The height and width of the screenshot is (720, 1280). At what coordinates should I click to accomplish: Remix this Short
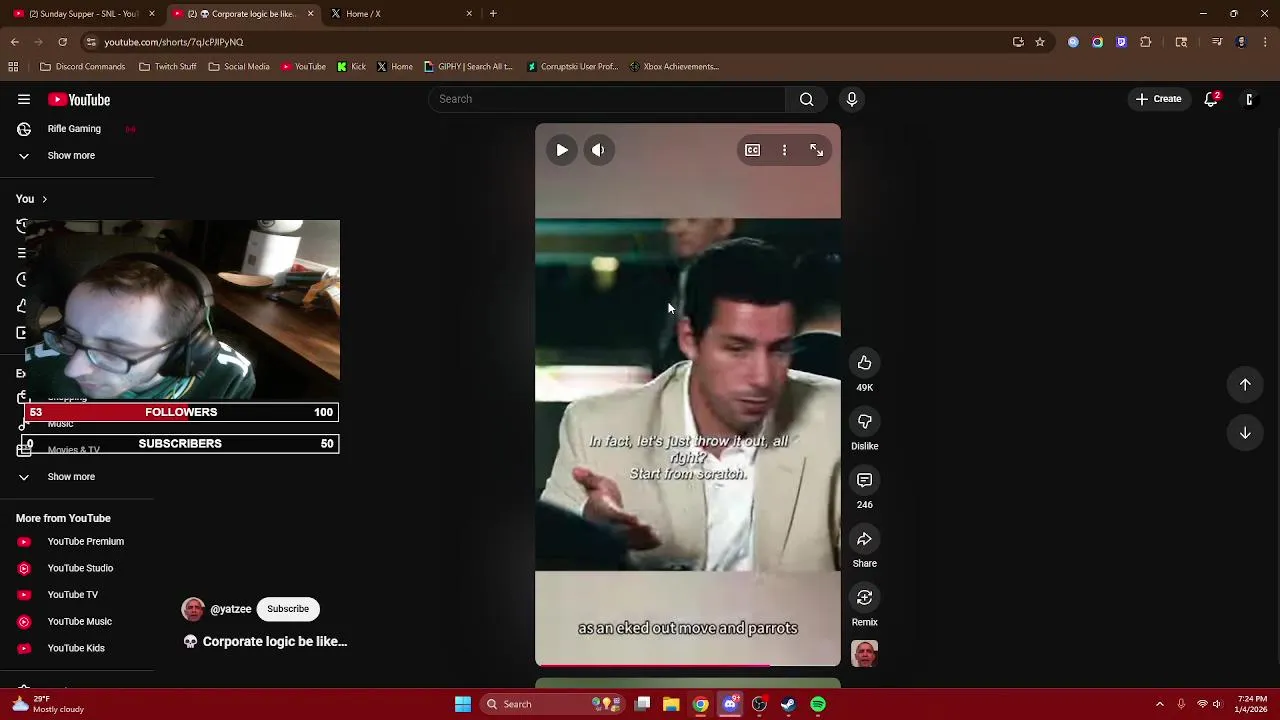tap(864, 598)
